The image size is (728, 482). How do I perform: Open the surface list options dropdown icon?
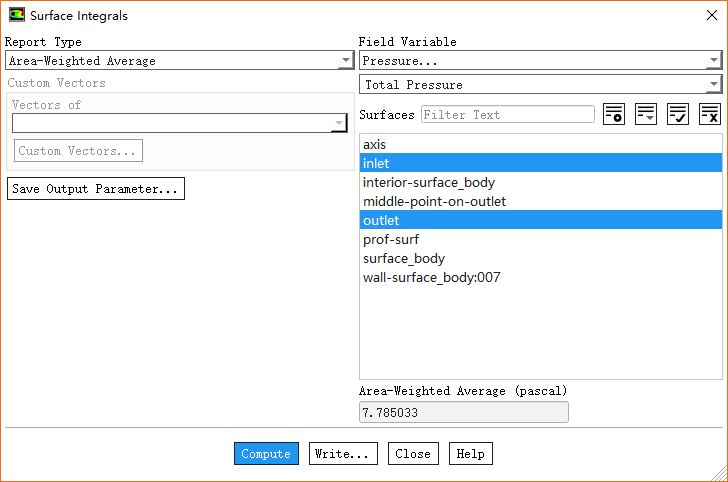tap(646, 114)
